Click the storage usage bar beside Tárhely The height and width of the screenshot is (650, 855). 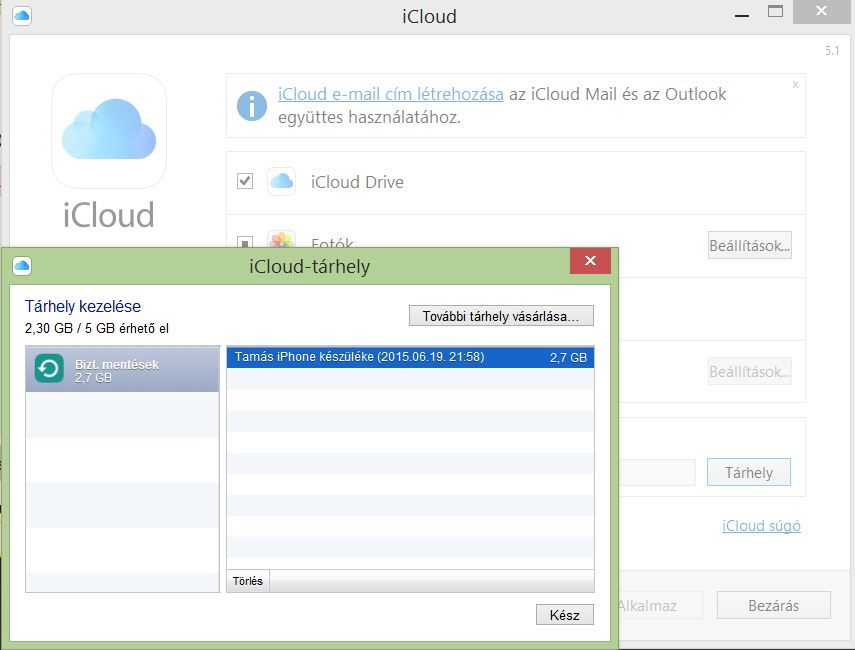658,472
